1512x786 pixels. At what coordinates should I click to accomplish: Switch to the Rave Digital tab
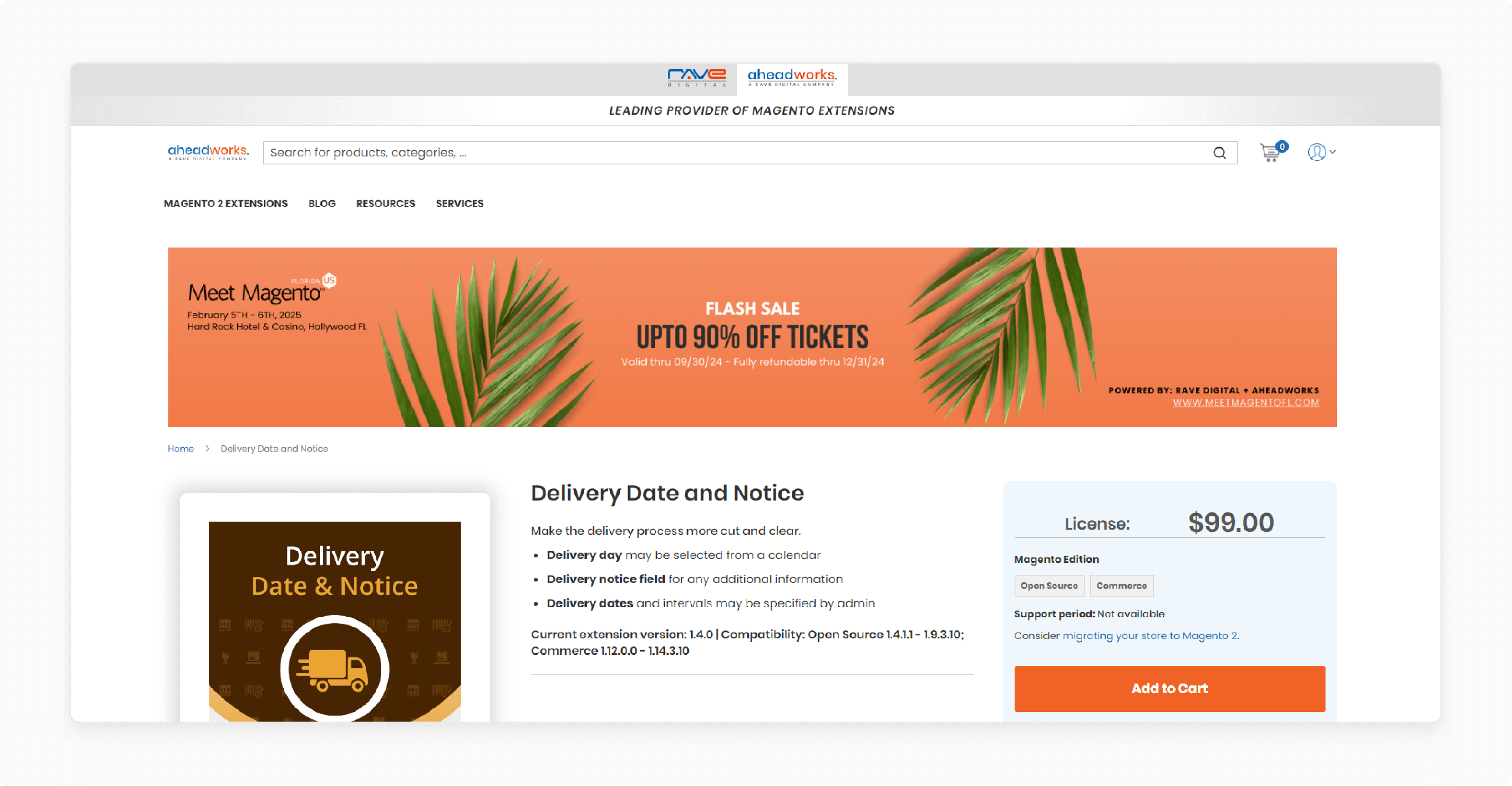[696, 78]
